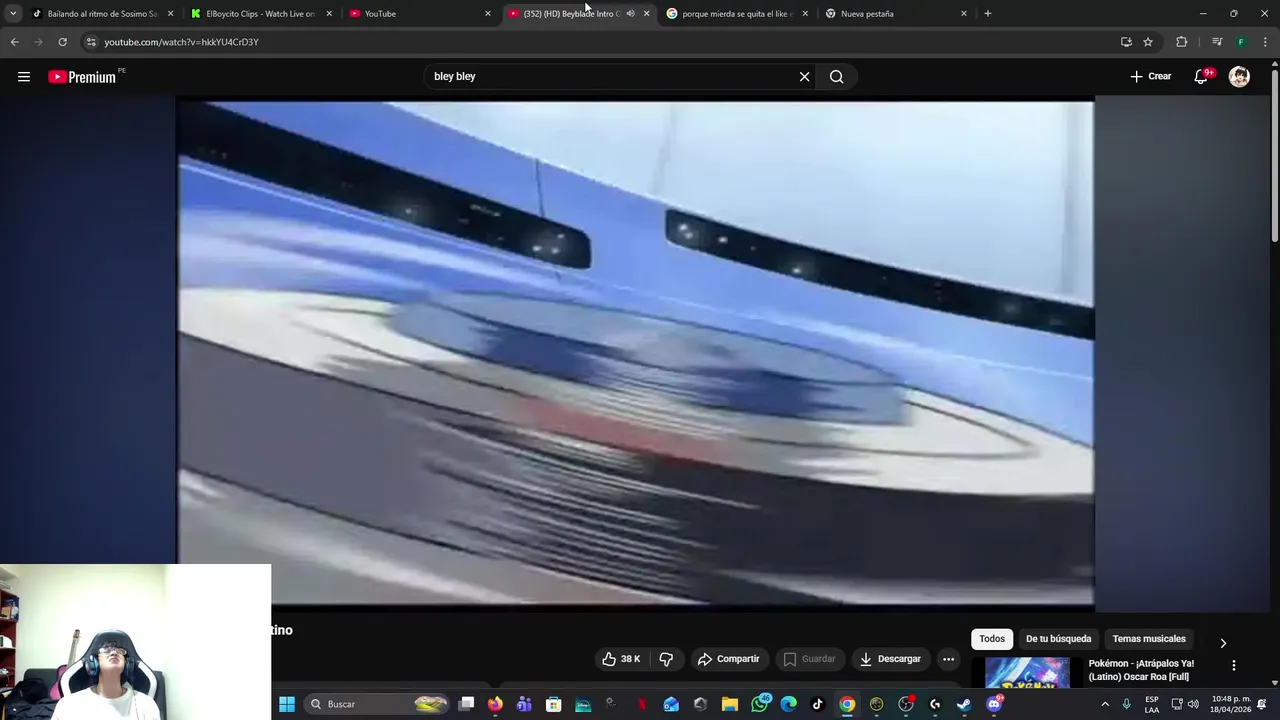
Task: Open more actions three-dot menu under video
Action: tap(948, 659)
